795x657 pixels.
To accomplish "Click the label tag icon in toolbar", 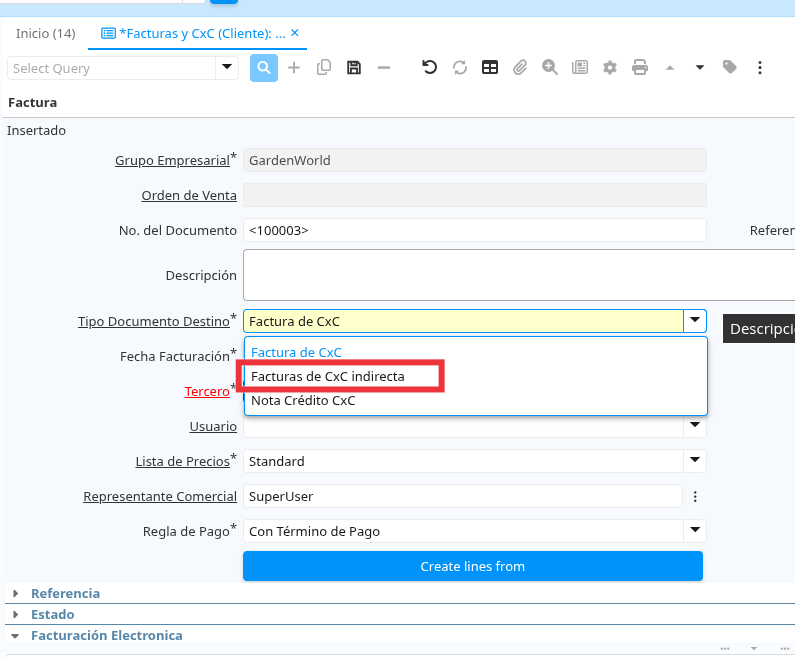I will pyautogui.click(x=730, y=67).
